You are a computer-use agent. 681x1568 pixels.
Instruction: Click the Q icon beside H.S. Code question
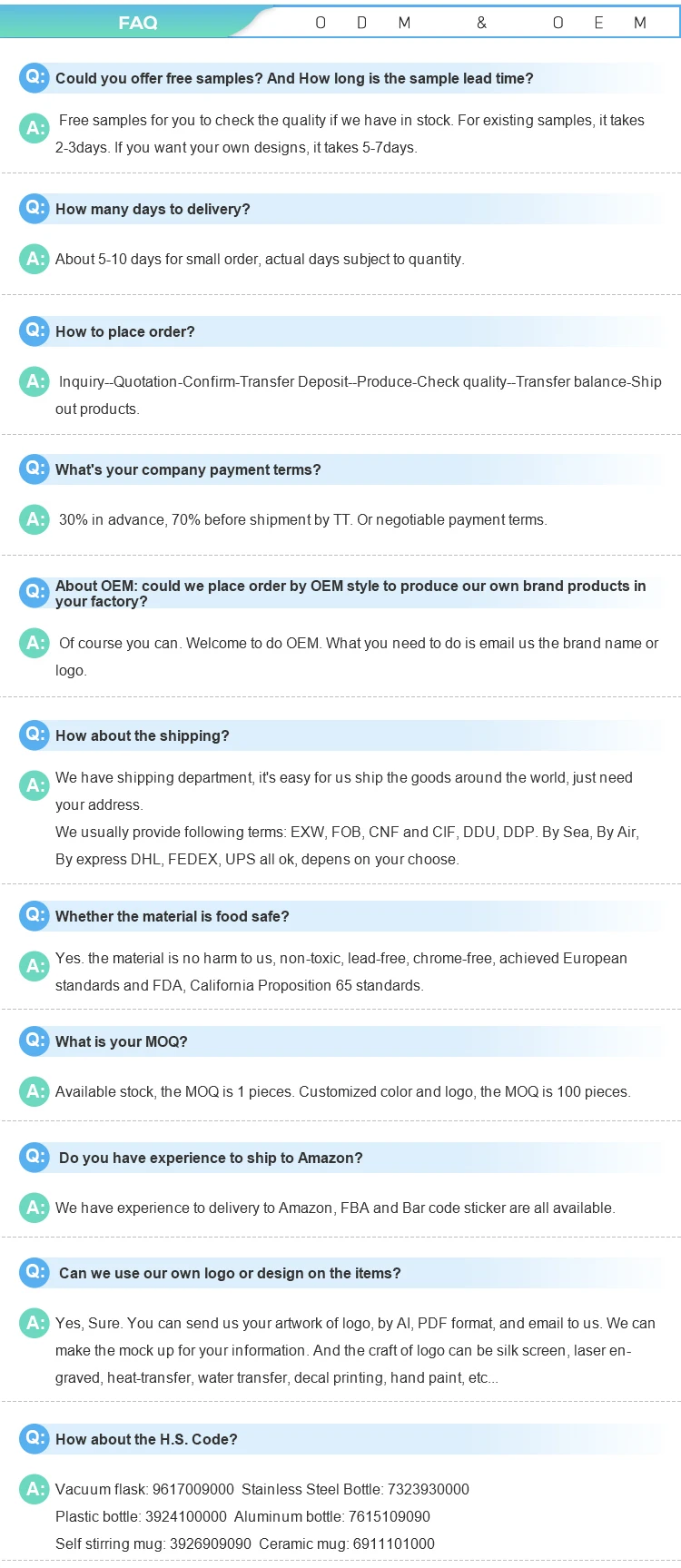pos(35,1439)
